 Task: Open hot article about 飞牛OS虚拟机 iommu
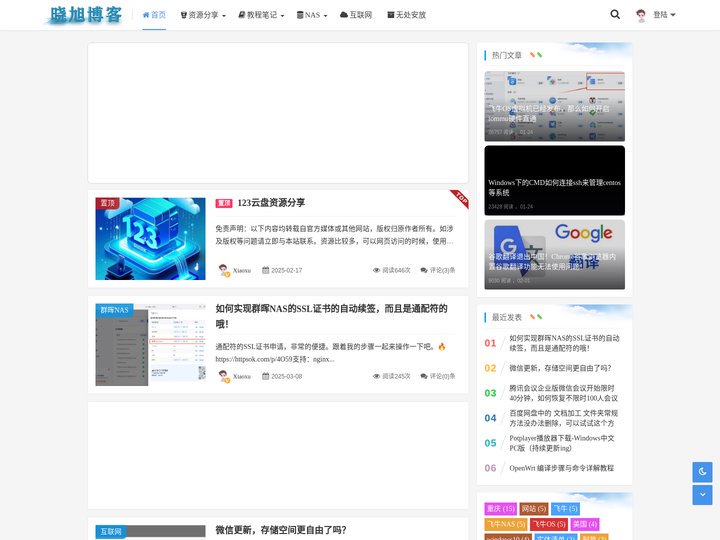point(554,106)
